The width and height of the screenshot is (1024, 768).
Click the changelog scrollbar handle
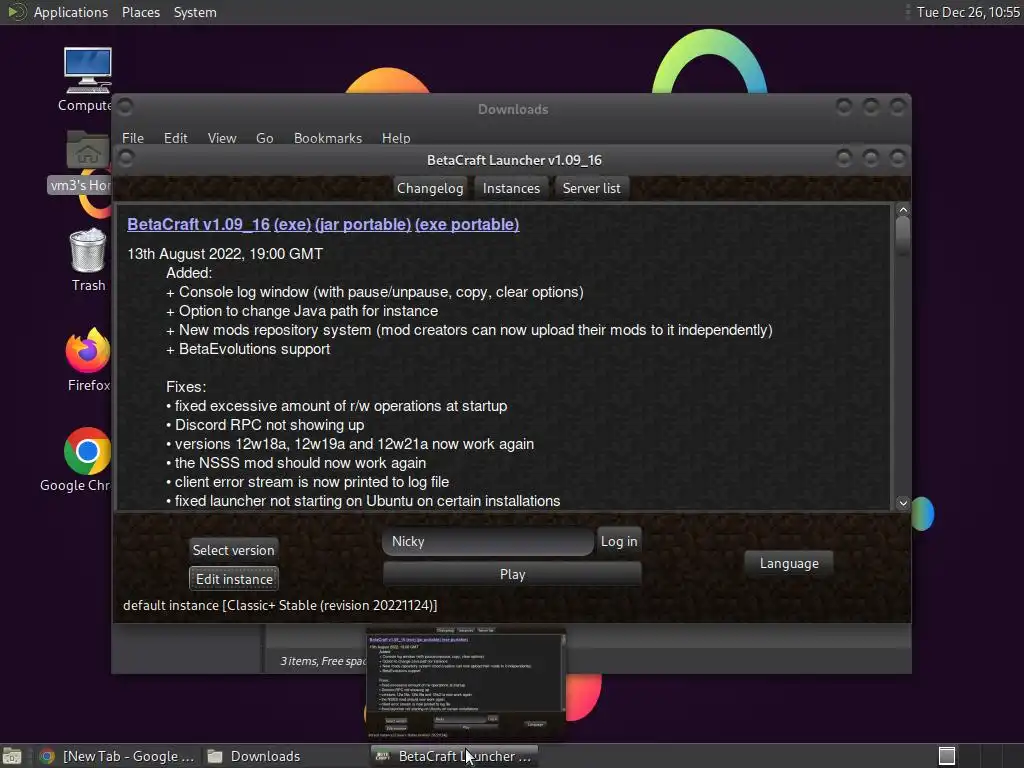[x=903, y=236]
